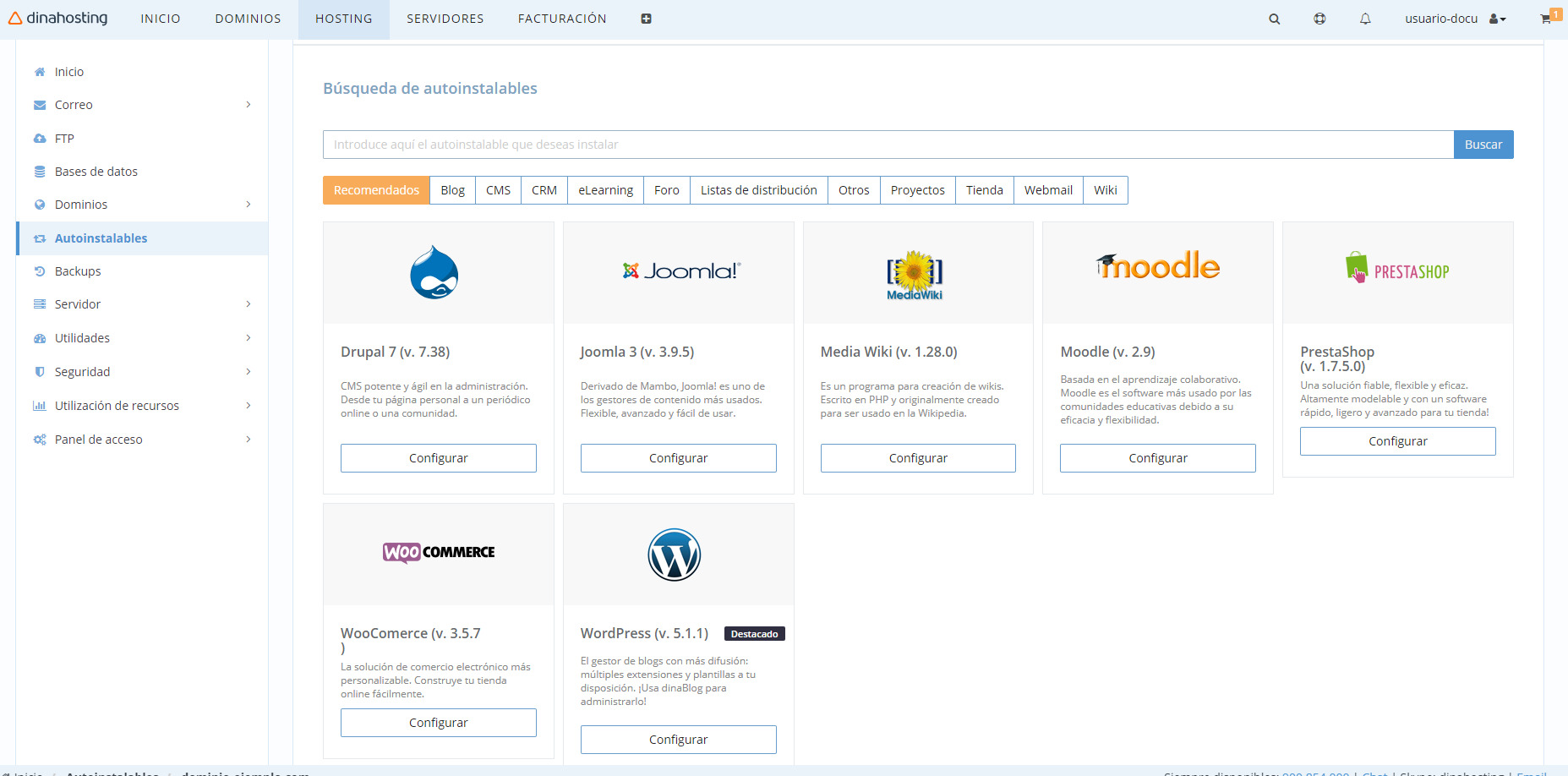
Task: Open the plus icon in top navigation
Action: coord(646,19)
